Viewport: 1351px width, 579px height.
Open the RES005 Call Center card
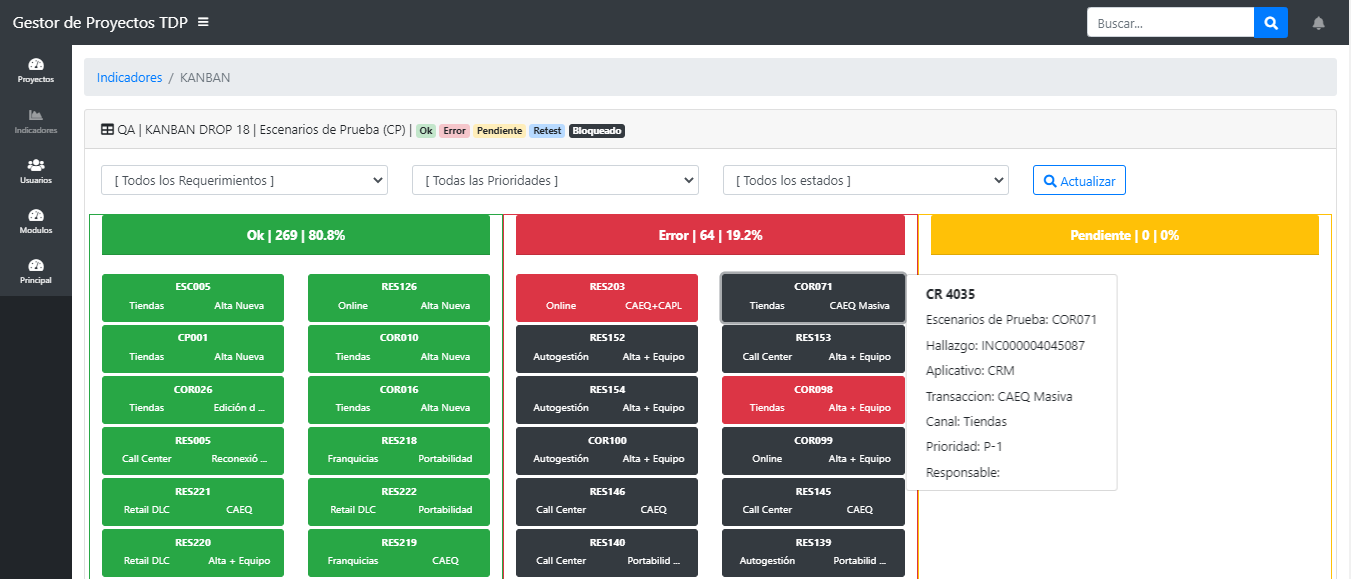(x=193, y=450)
